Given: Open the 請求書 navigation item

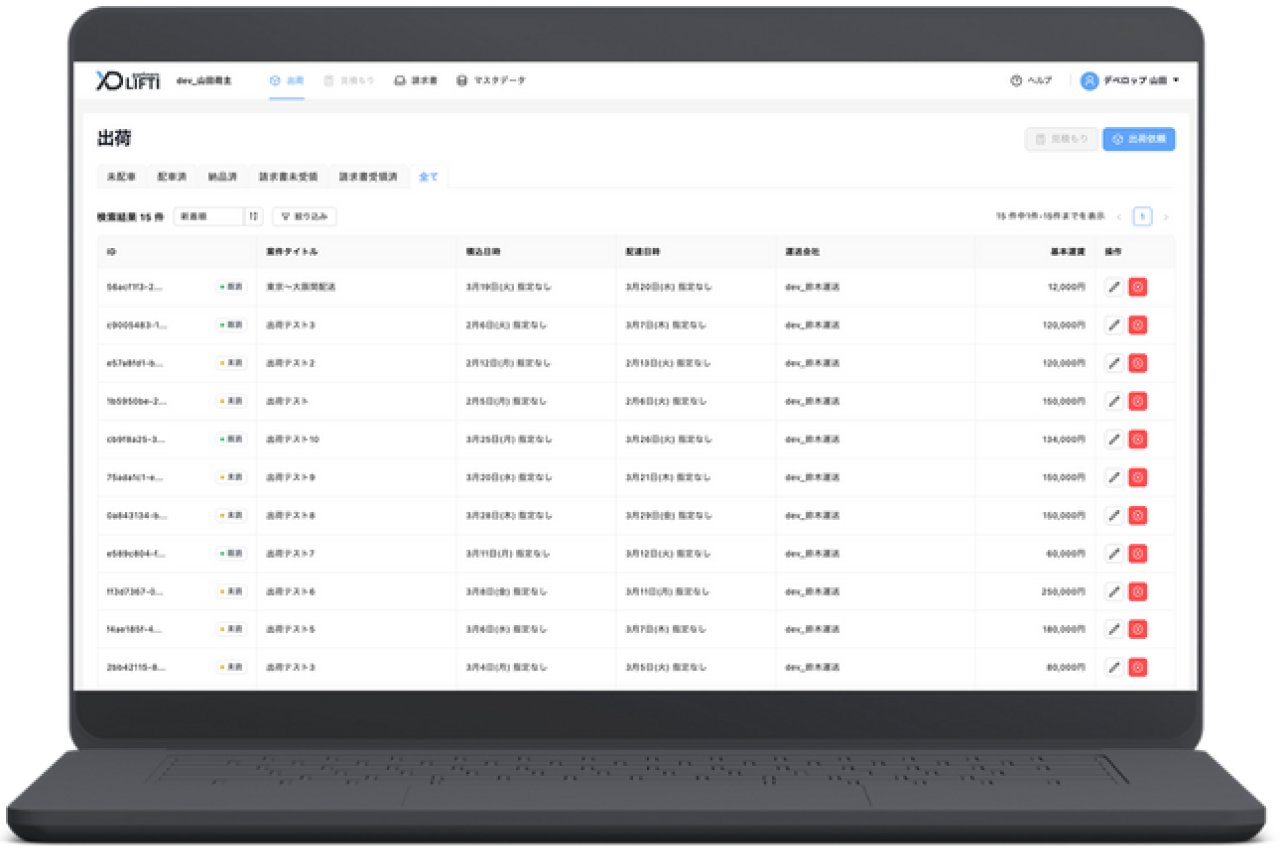Looking at the screenshot, I should point(416,81).
